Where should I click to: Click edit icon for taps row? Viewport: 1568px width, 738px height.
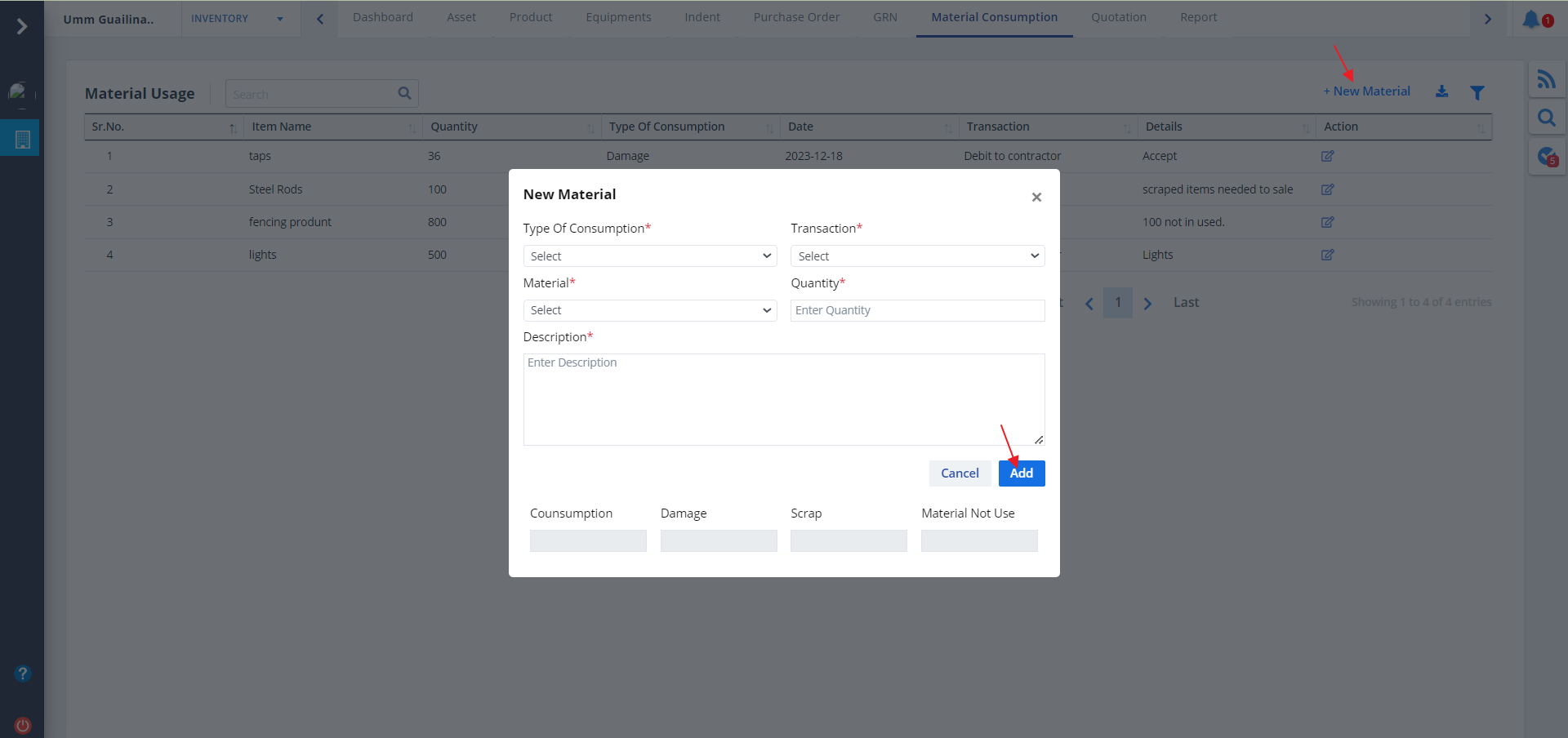tap(1327, 156)
